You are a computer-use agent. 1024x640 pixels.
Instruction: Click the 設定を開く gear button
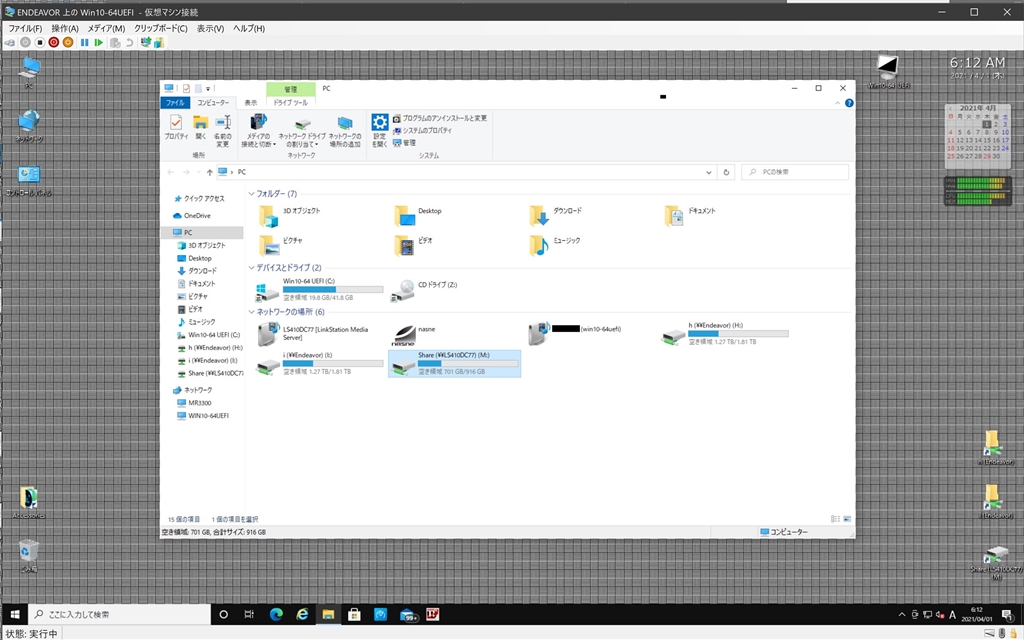(379, 131)
